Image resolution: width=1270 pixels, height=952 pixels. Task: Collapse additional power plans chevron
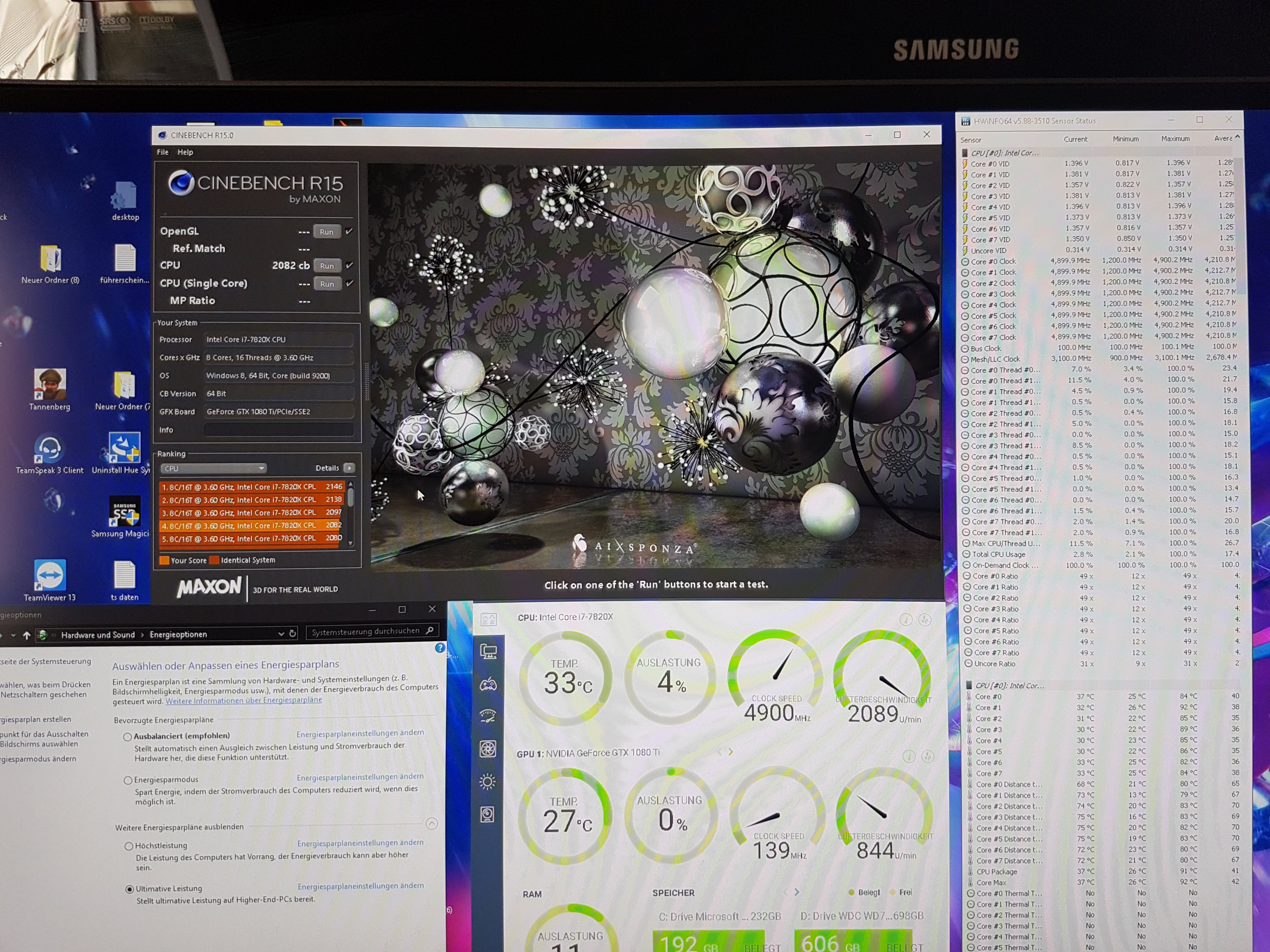[432, 824]
